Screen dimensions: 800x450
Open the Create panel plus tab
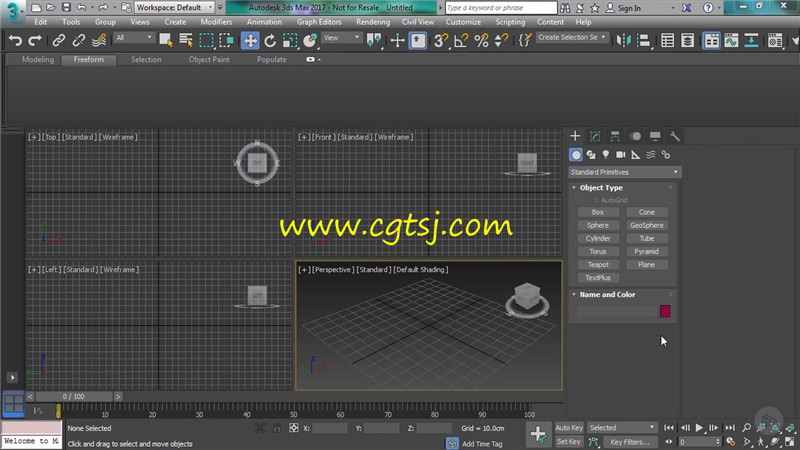point(575,136)
